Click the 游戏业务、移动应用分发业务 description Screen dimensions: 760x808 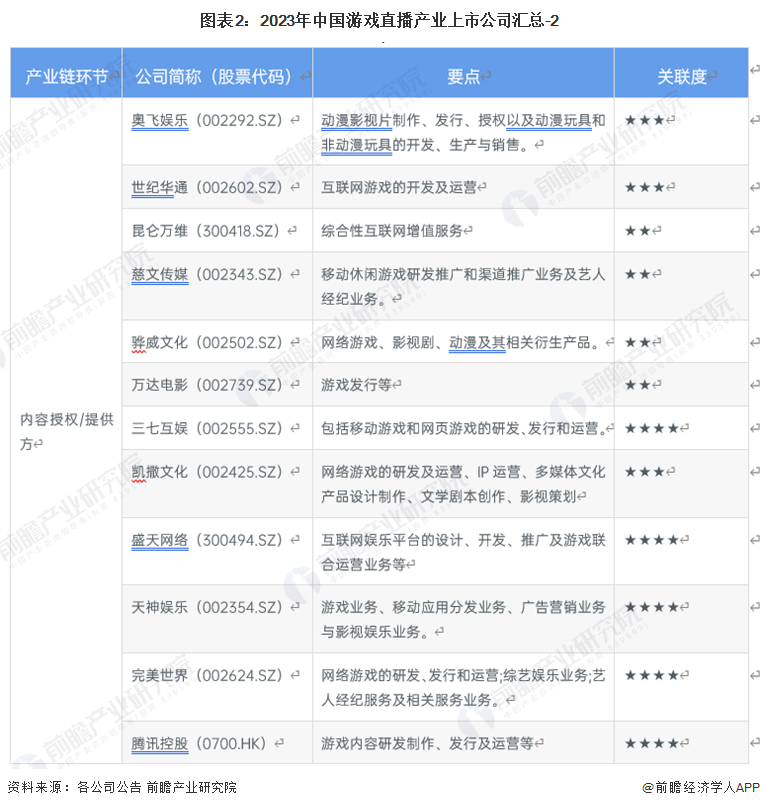(463, 619)
